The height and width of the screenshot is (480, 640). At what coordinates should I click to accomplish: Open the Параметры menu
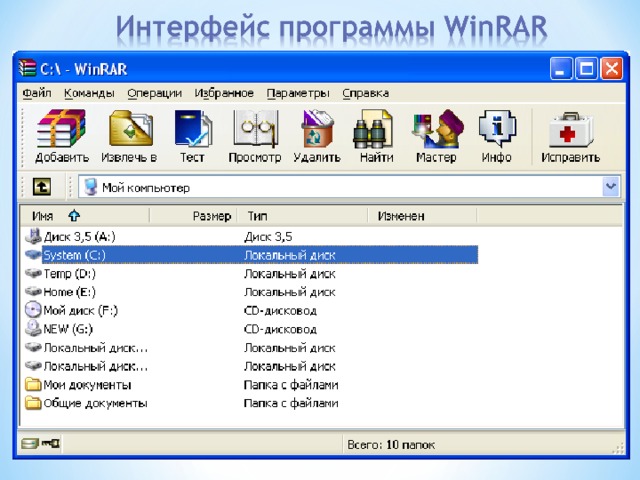(x=297, y=93)
